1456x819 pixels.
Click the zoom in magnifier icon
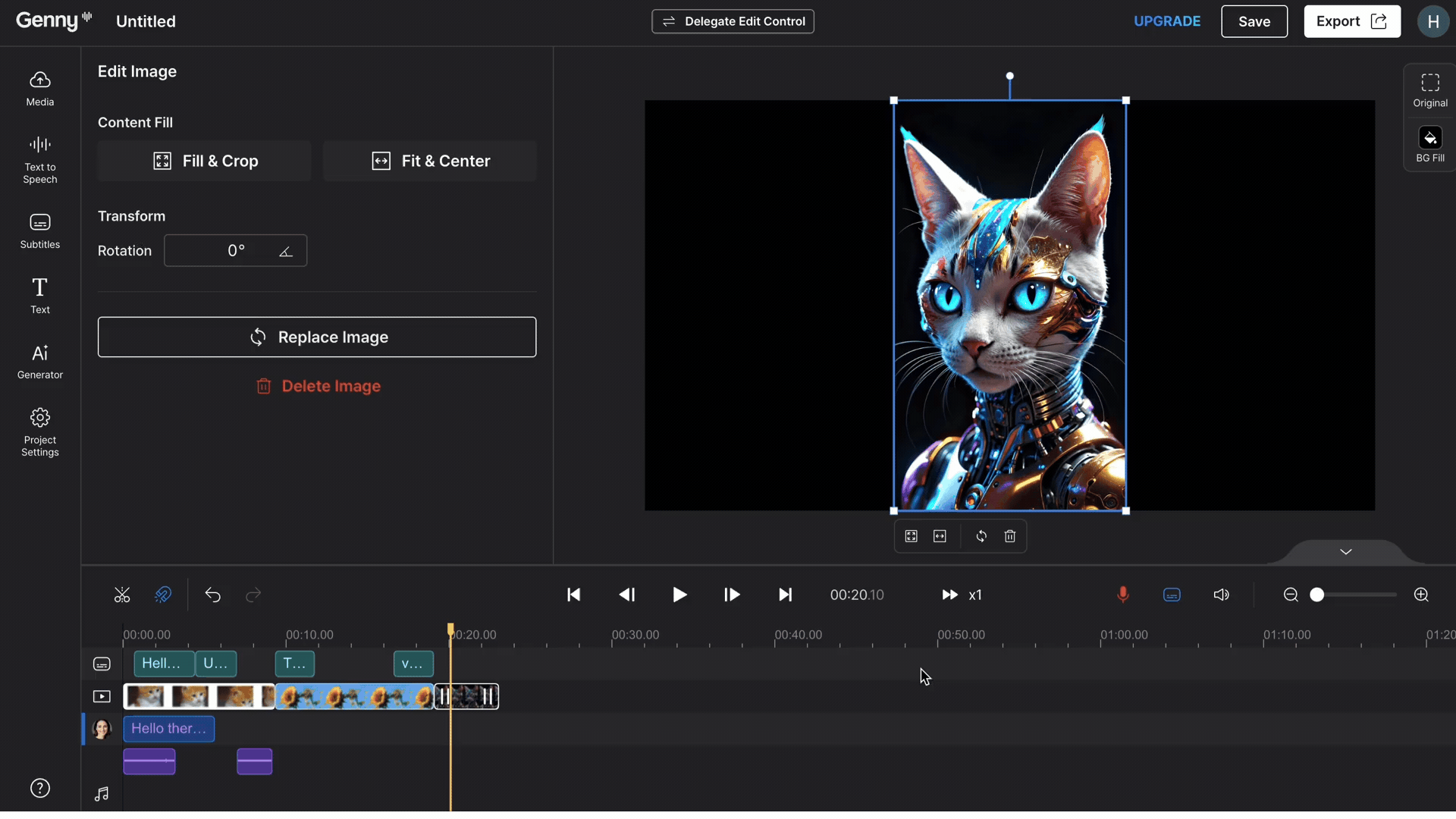[x=1421, y=595]
